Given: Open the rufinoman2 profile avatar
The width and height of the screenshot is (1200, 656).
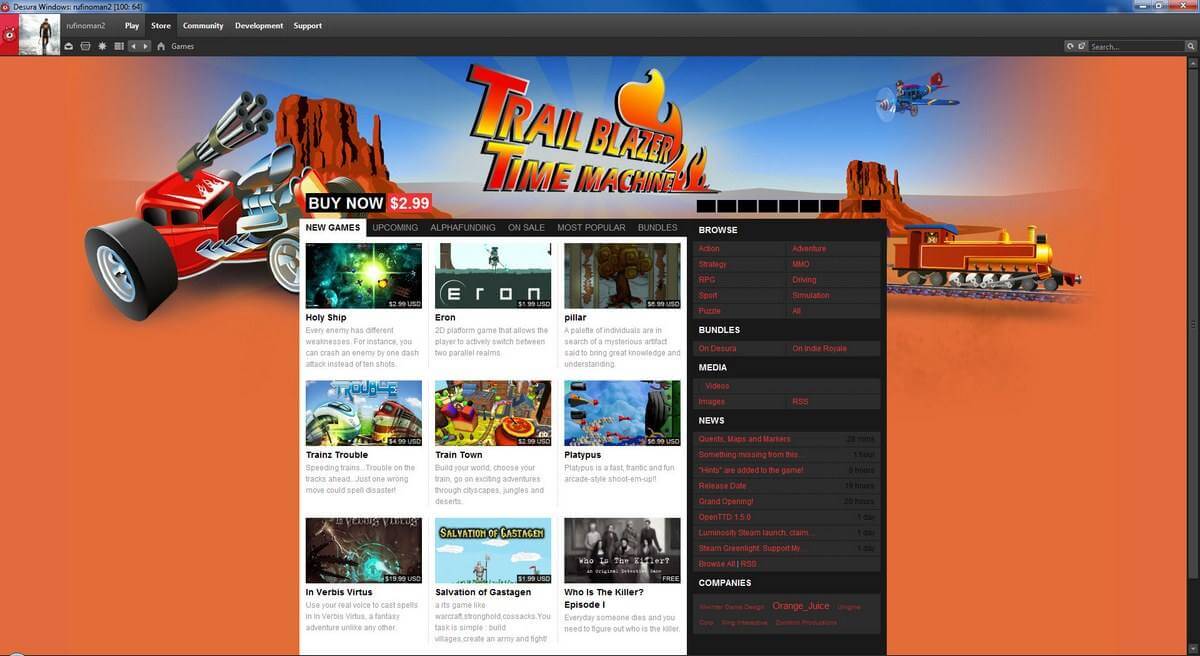Looking at the screenshot, I should tap(40, 35).
